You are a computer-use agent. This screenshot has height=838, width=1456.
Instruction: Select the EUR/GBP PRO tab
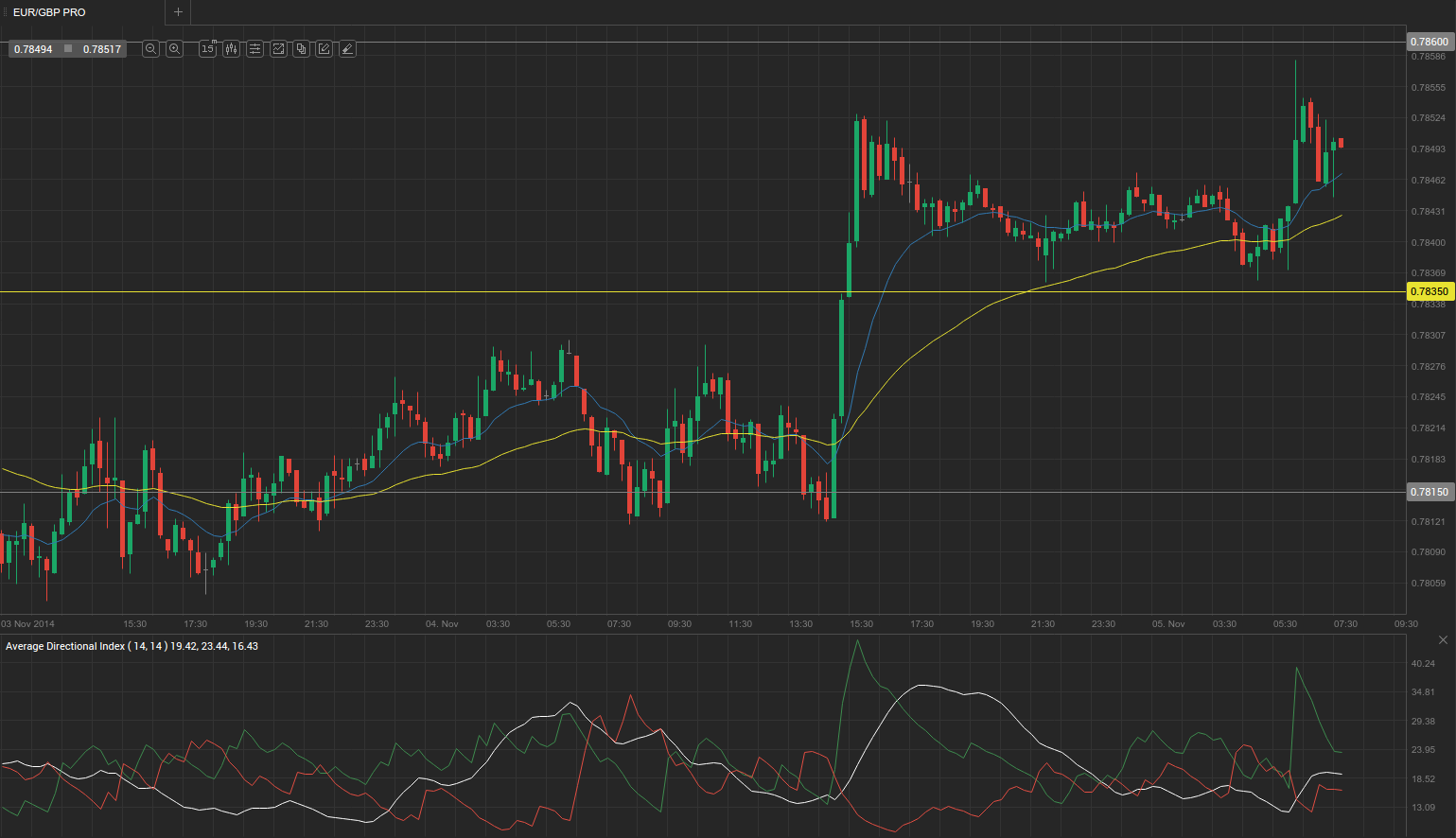click(x=49, y=12)
